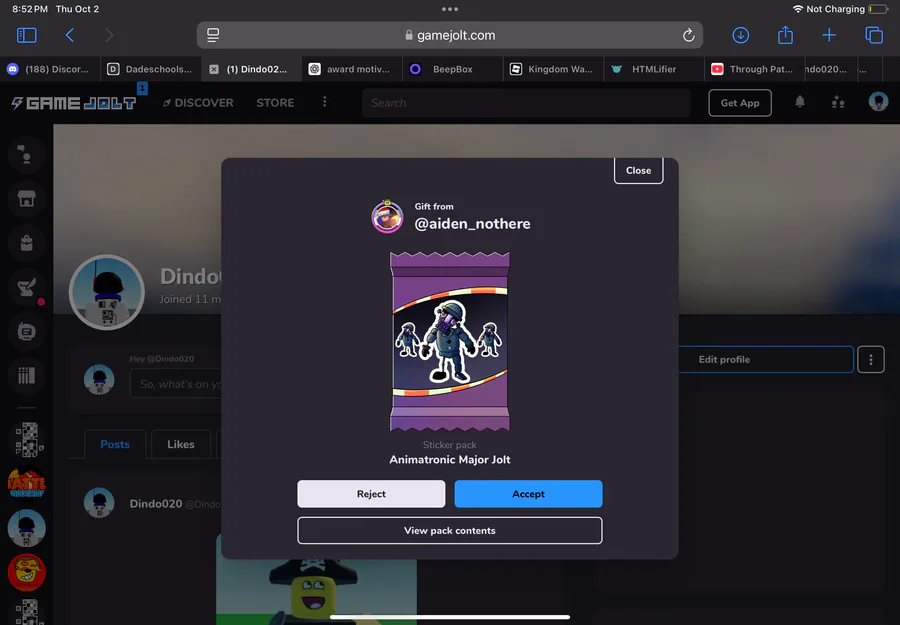The width and height of the screenshot is (900, 625).
Task: Focus the Game Jolt search field
Action: 526,103
